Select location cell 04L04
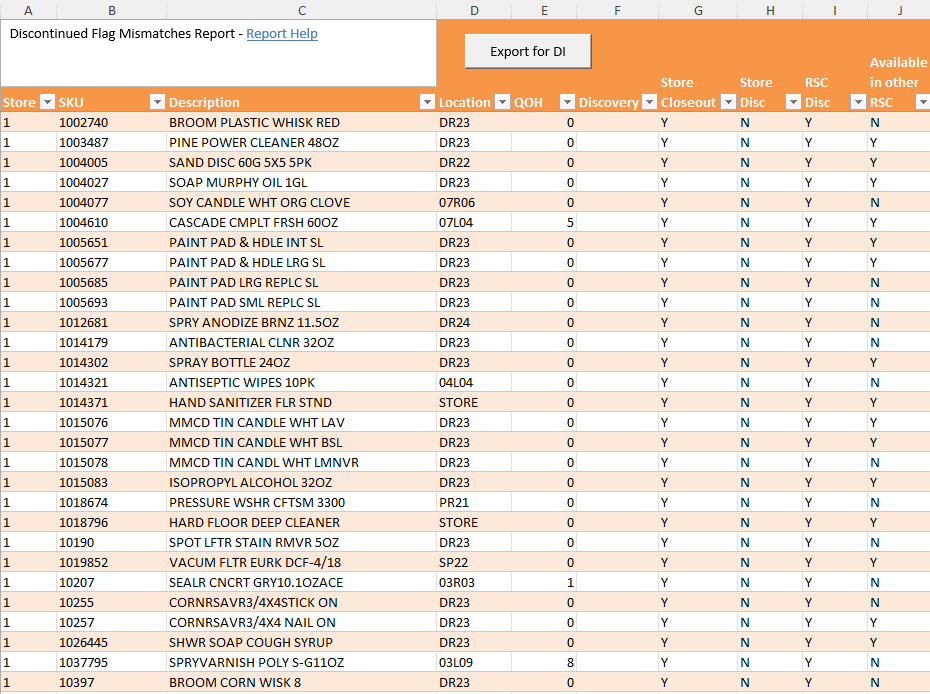Image resolution: width=930 pixels, height=694 pixels. click(474, 383)
